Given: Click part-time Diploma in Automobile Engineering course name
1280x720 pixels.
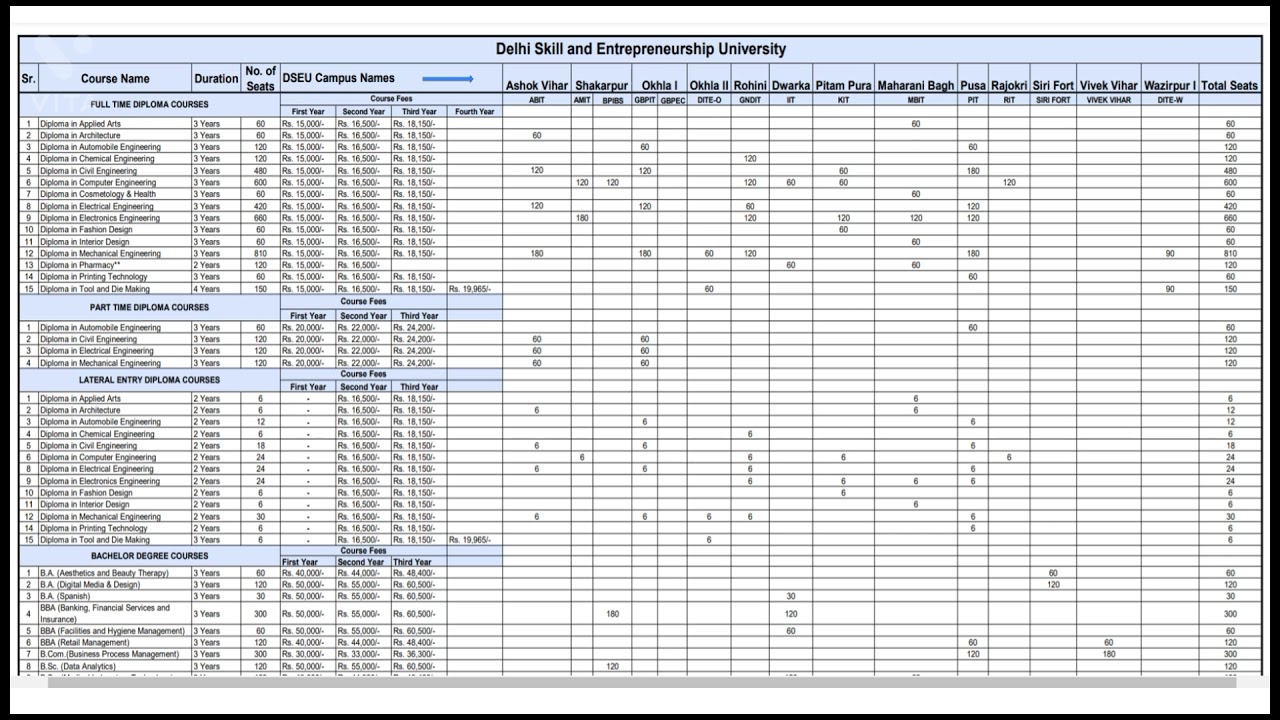Looking at the screenshot, I should pos(100,327).
